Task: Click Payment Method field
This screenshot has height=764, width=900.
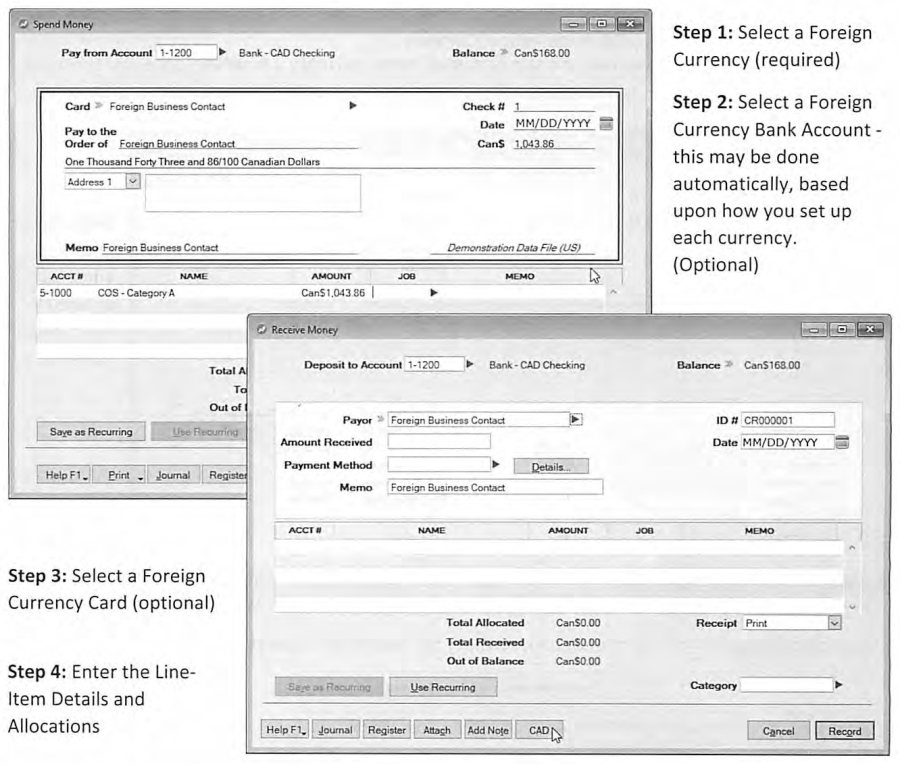Action: point(439,464)
